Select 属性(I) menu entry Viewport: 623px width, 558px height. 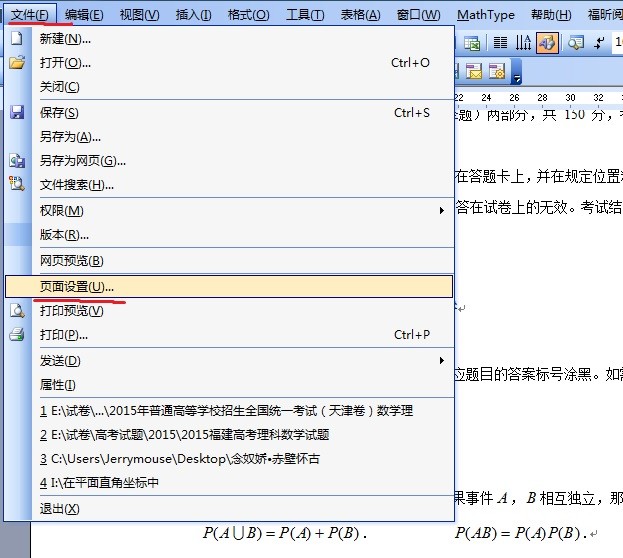[x=229, y=384]
